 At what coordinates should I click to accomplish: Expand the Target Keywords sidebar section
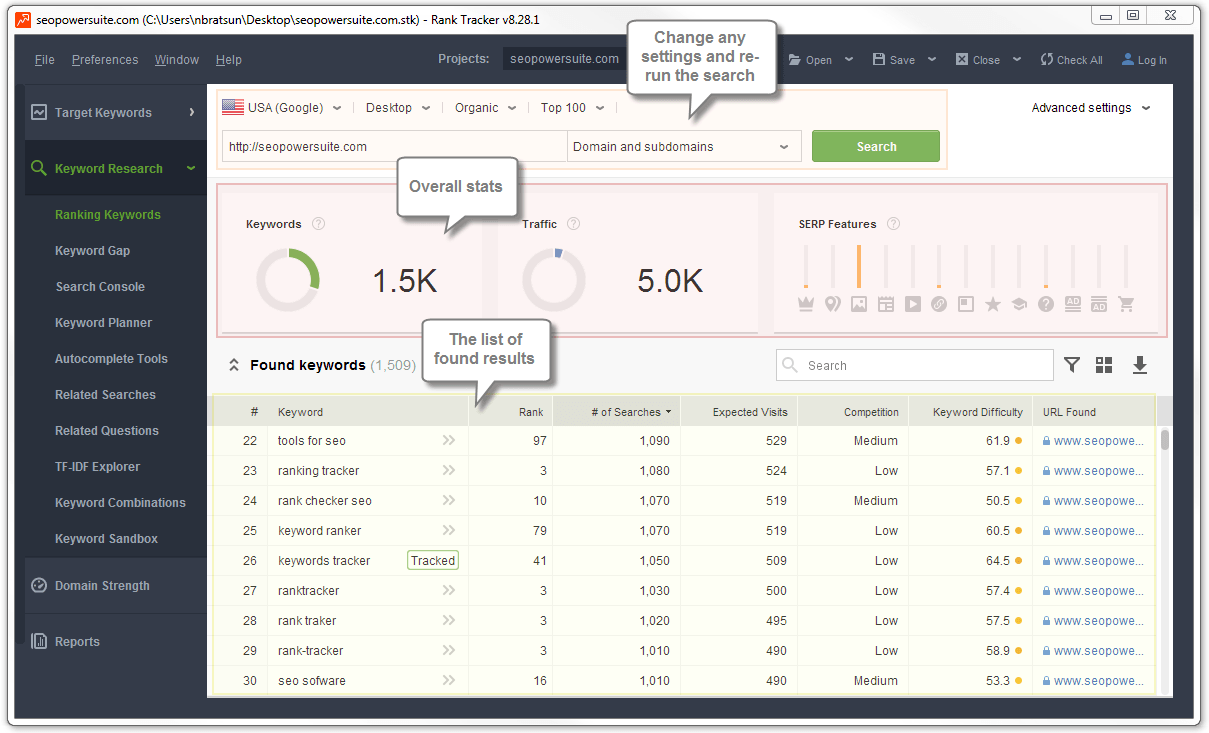191,112
